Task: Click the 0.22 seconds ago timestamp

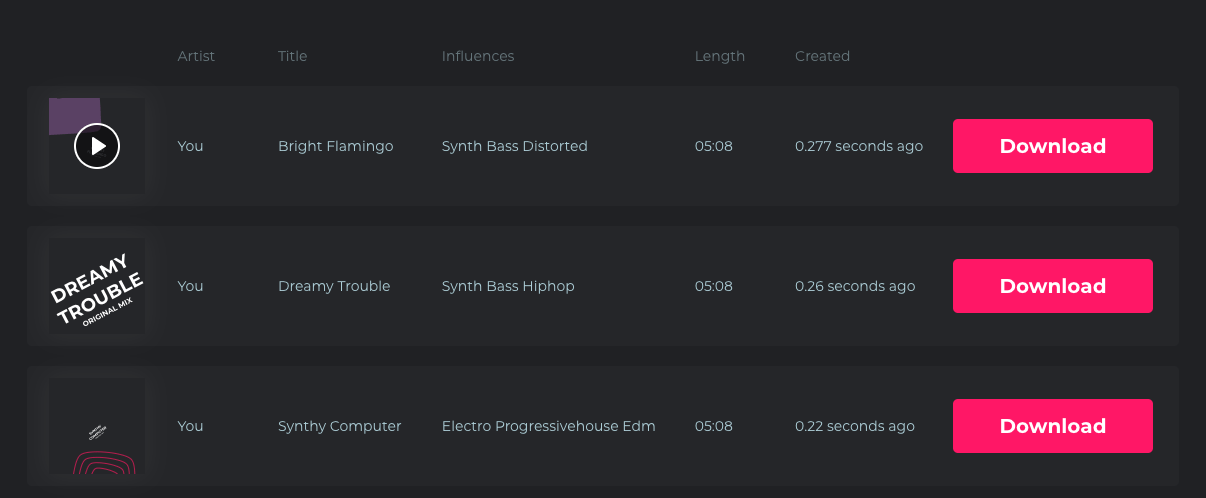Action: [854, 426]
